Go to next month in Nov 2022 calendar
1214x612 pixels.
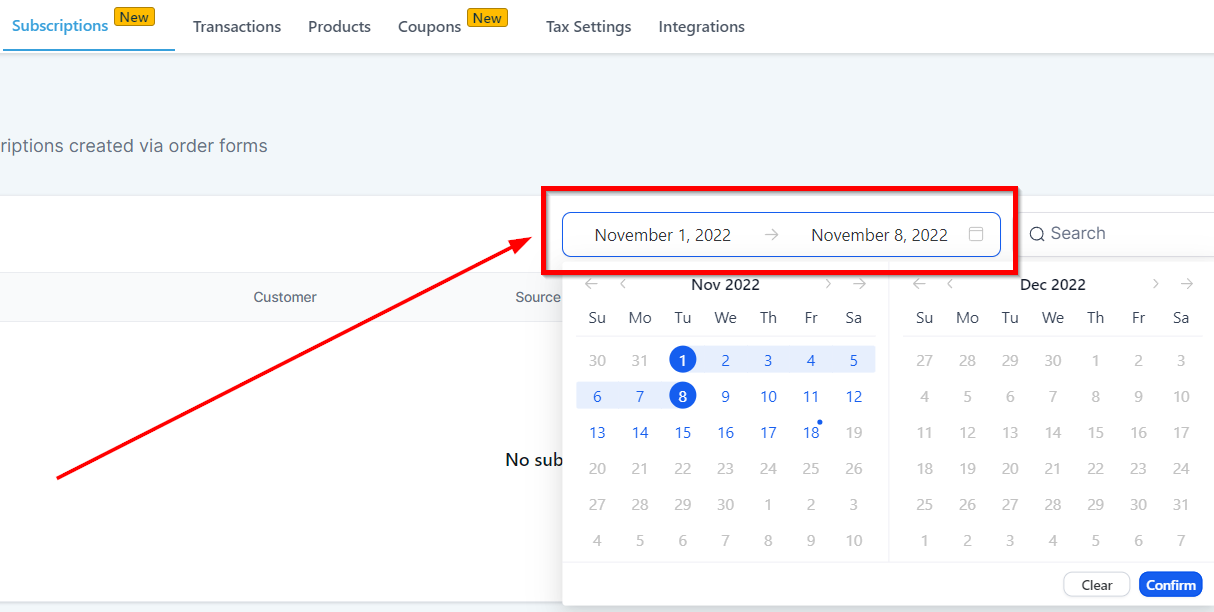click(827, 284)
